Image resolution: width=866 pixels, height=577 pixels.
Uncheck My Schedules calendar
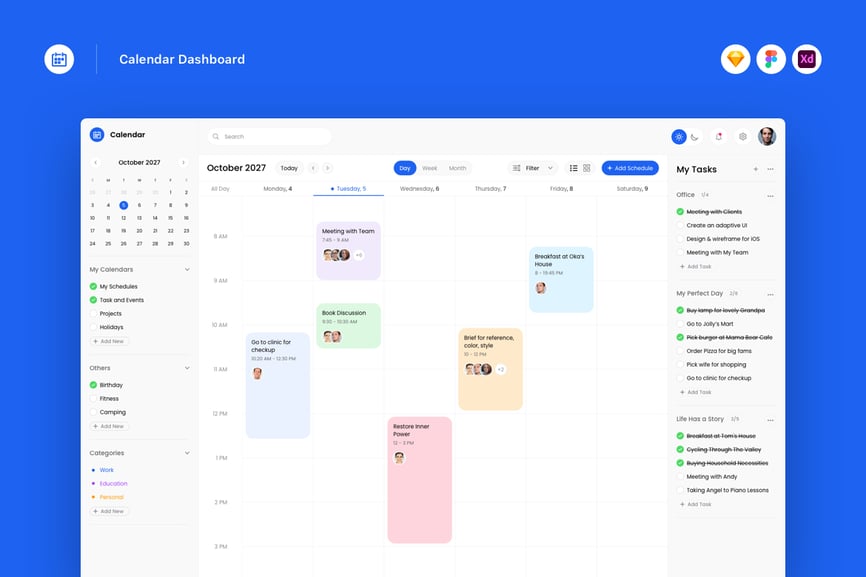tap(94, 287)
